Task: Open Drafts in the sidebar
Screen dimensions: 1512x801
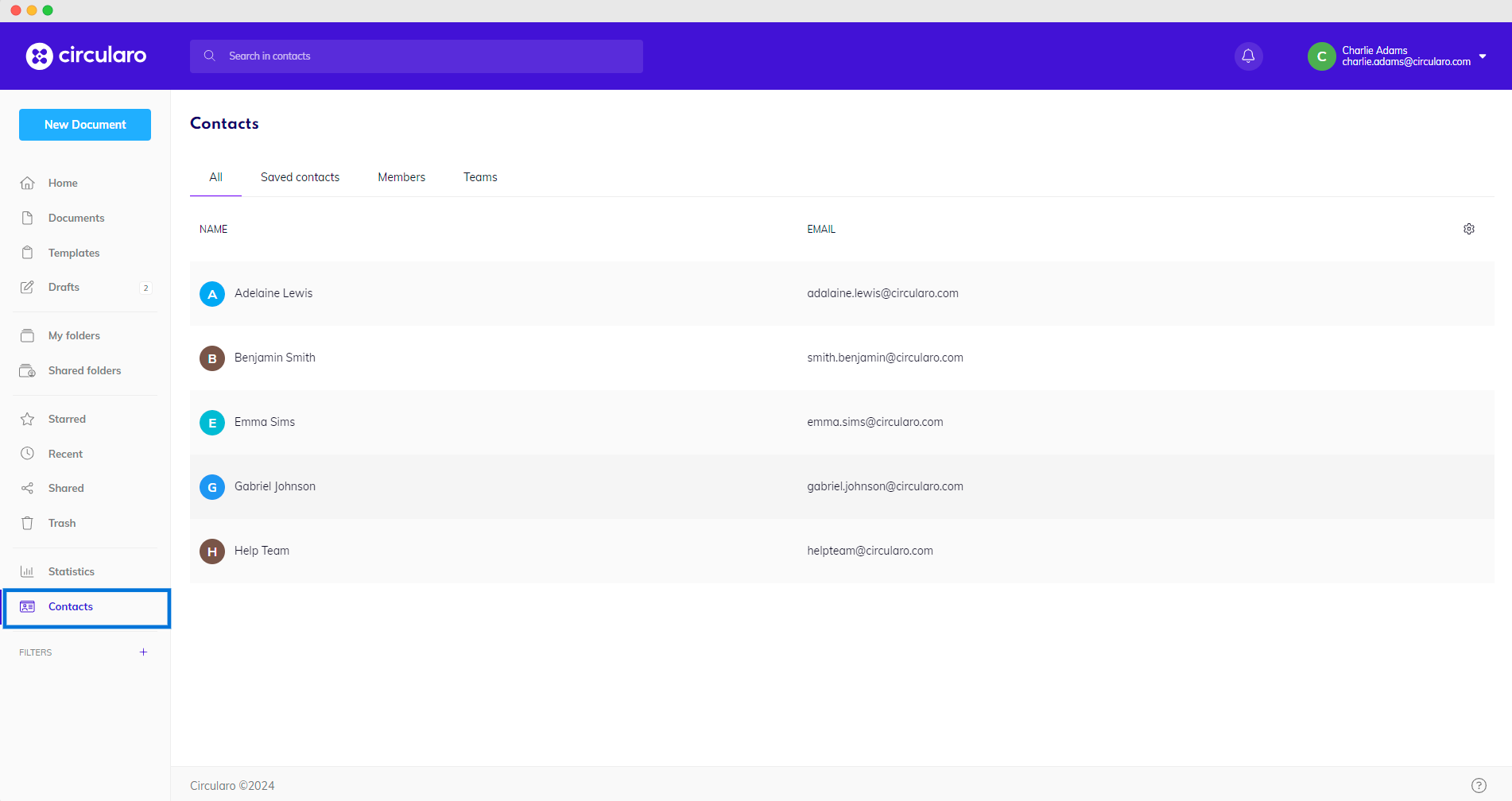Action: (x=64, y=287)
